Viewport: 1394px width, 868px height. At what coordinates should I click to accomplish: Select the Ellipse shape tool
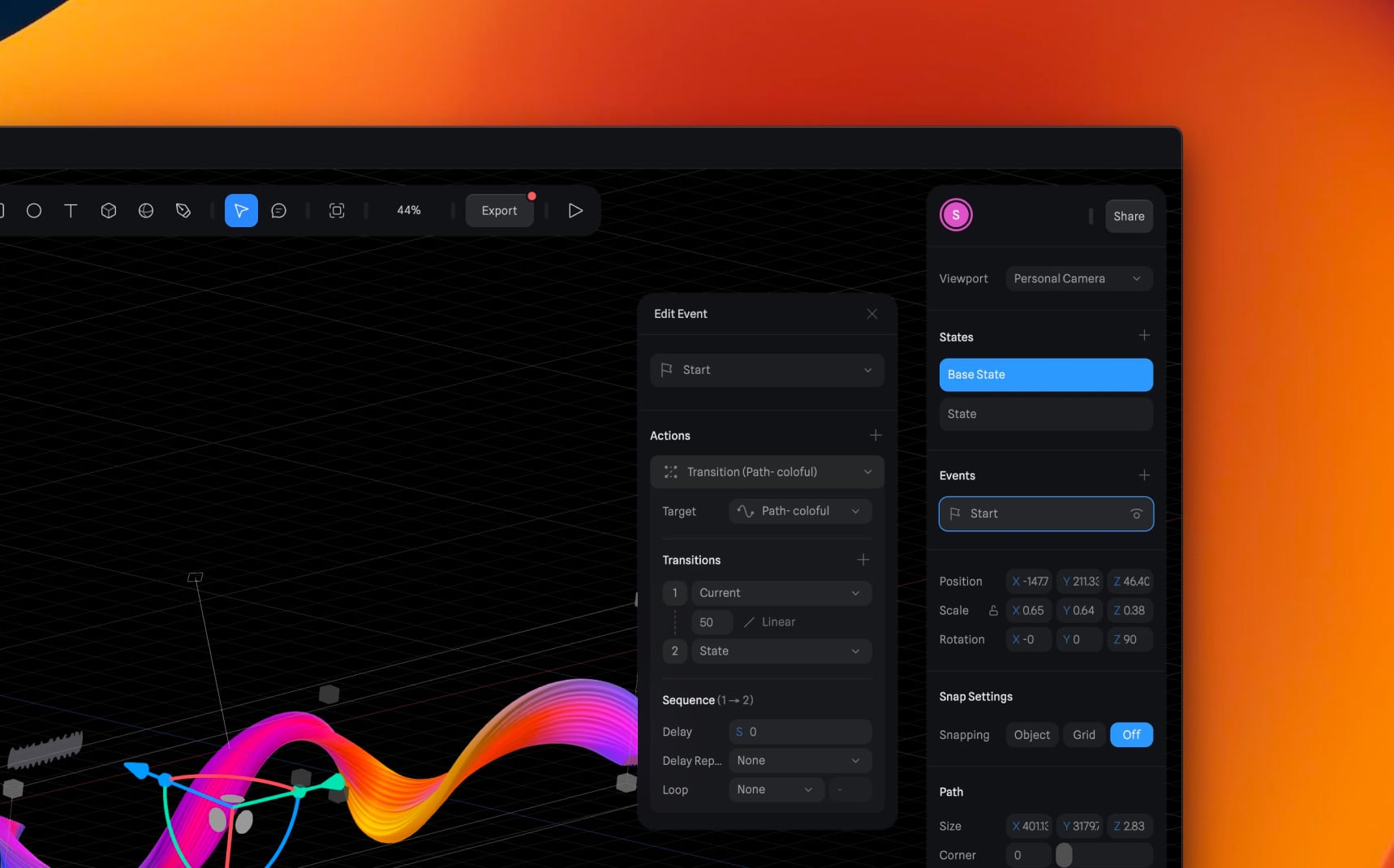(33, 210)
